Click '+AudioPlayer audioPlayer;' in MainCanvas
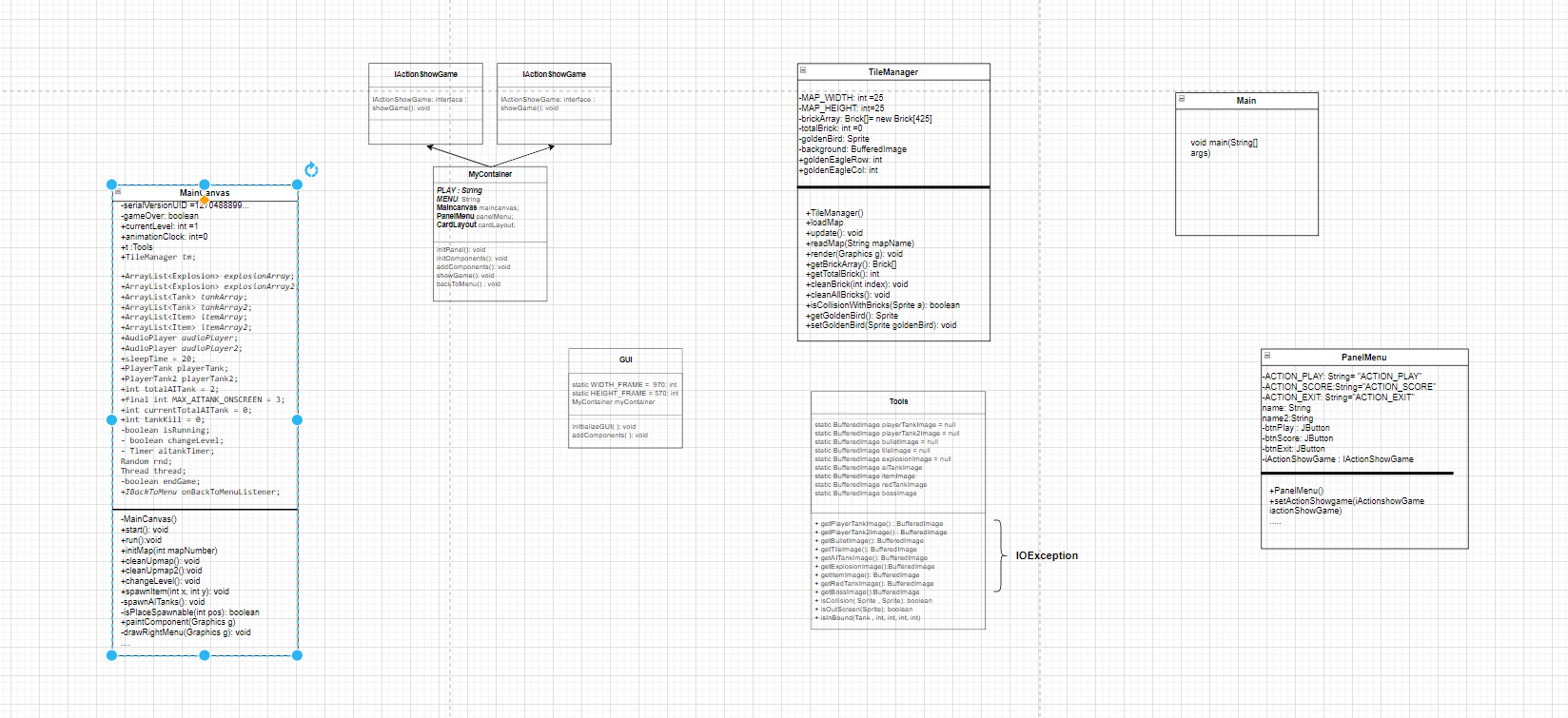The width and height of the screenshot is (1568, 718). click(x=180, y=338)
